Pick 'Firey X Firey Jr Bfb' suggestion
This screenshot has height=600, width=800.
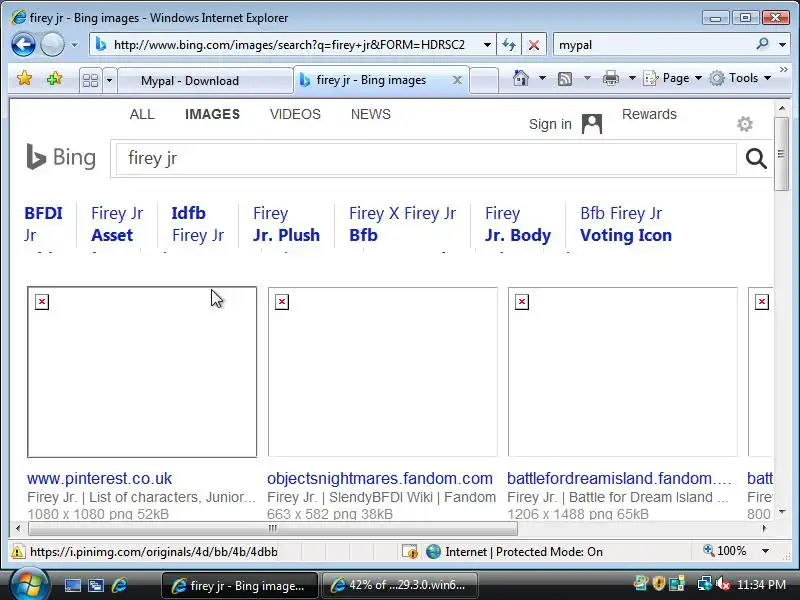(402, 224)
